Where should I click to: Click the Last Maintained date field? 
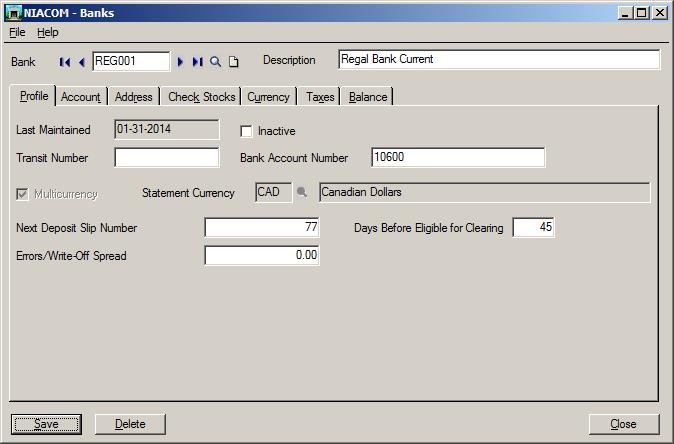(x=167, y=129)
